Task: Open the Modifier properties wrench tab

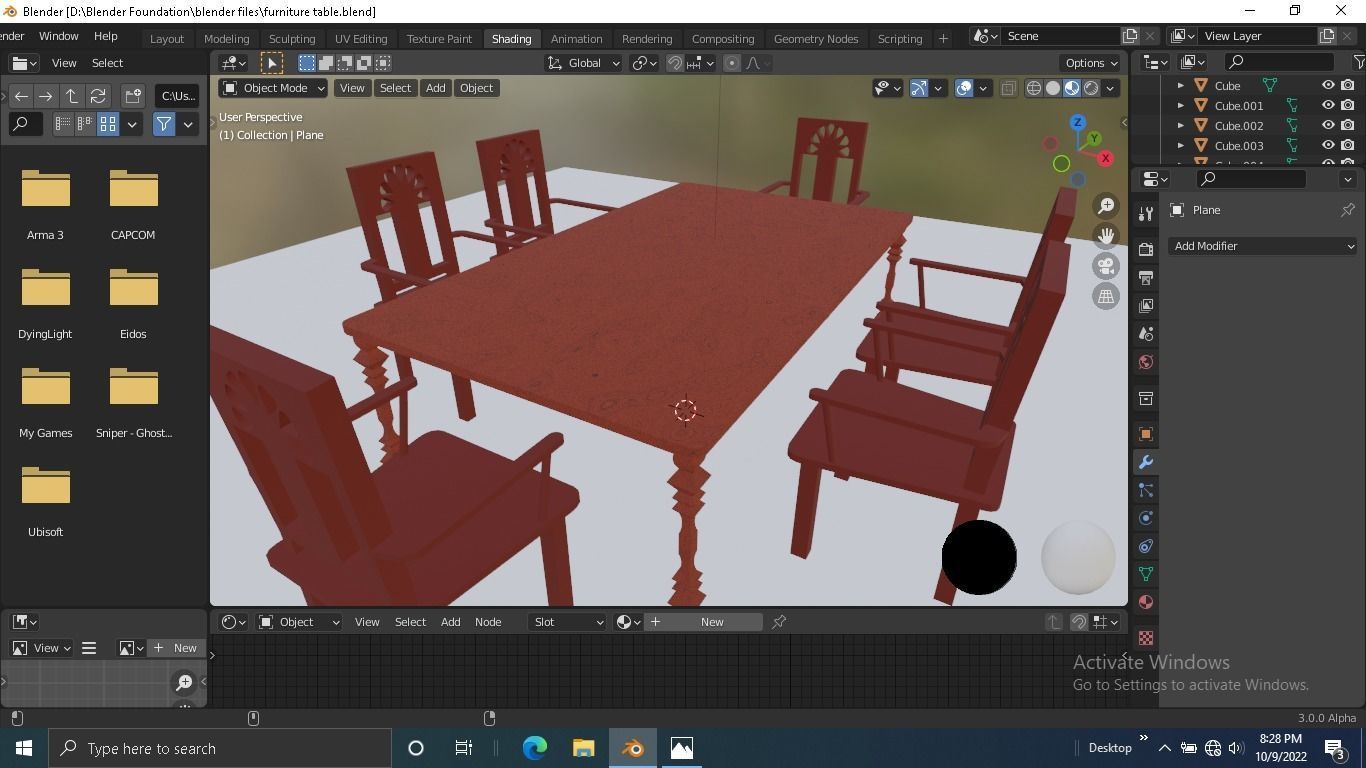Action: tap(1146, 462)
